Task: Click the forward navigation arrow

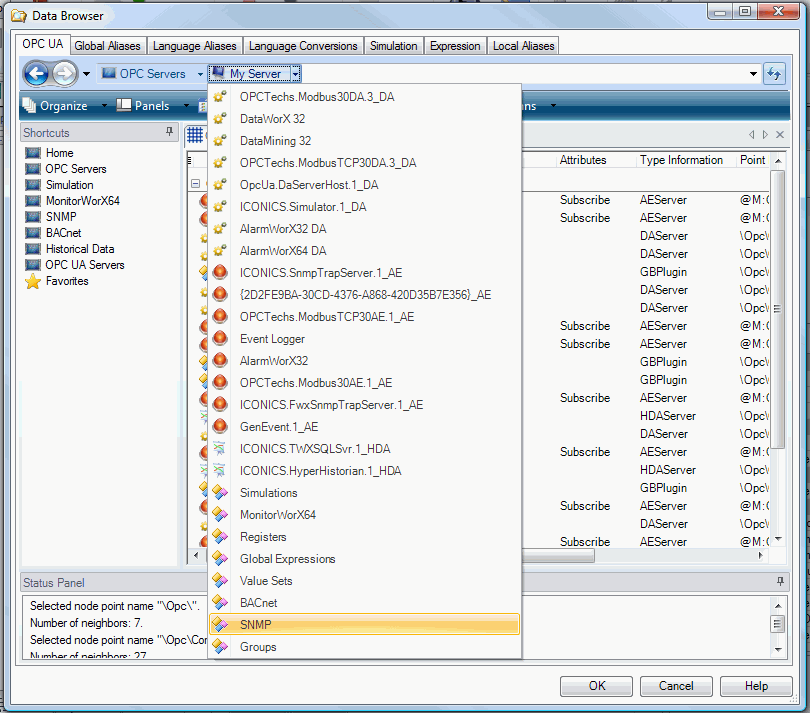Action: 63,74
